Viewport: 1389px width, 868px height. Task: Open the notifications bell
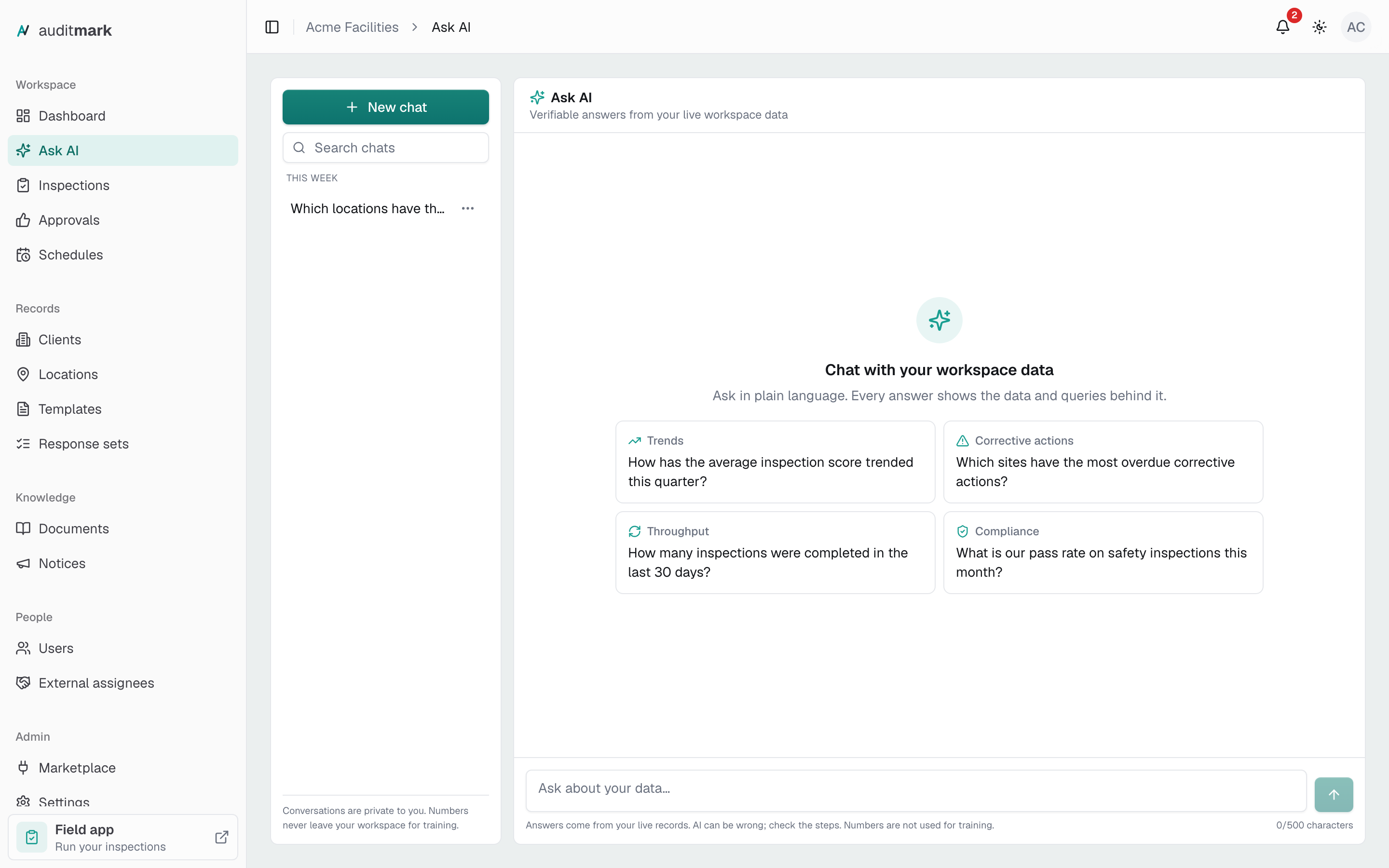coord(1283,27)
